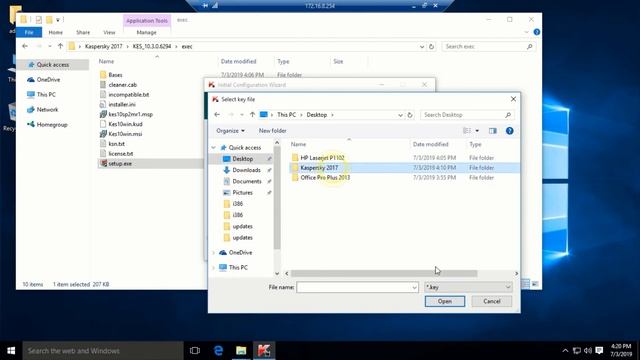Screen dimensions: 640x360
Task: Open the Action Center notifications icon
Action: (x=599, y=351)
